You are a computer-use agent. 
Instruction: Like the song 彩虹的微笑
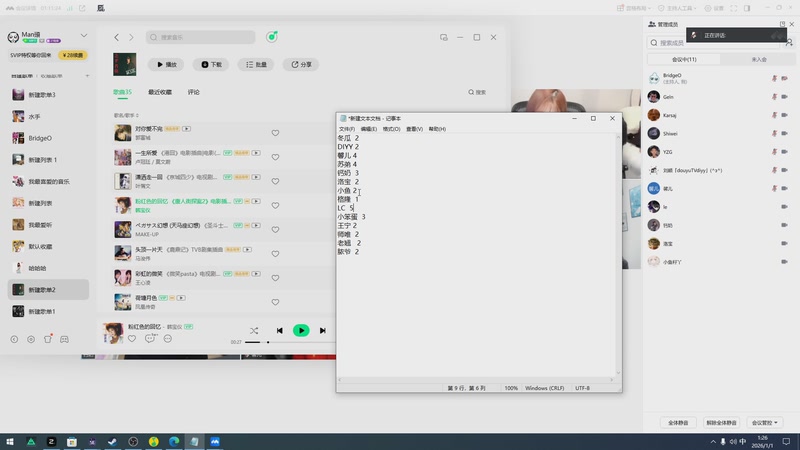[x=276, y=278]
